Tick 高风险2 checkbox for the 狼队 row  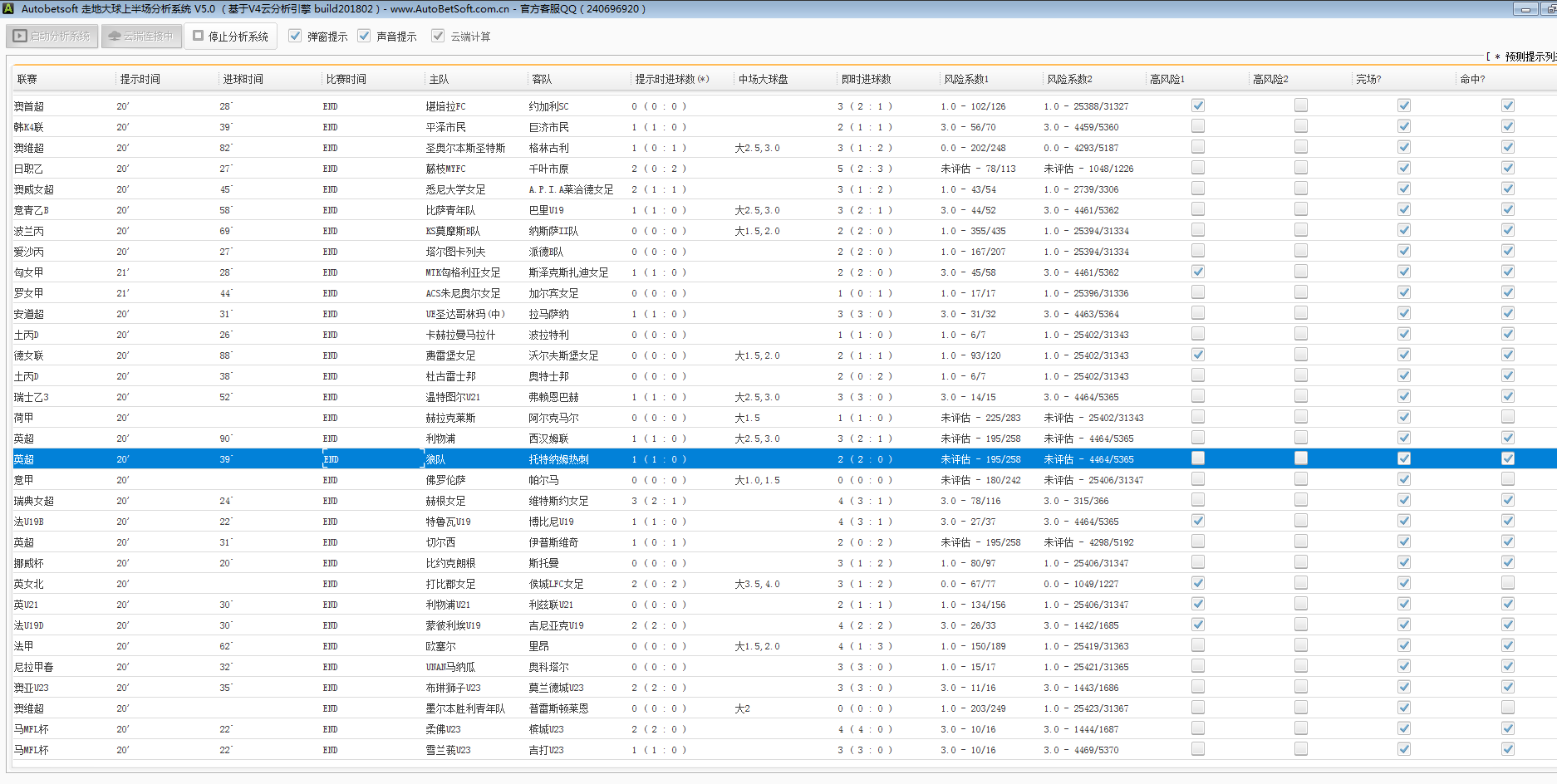[x=1300, y=458]
